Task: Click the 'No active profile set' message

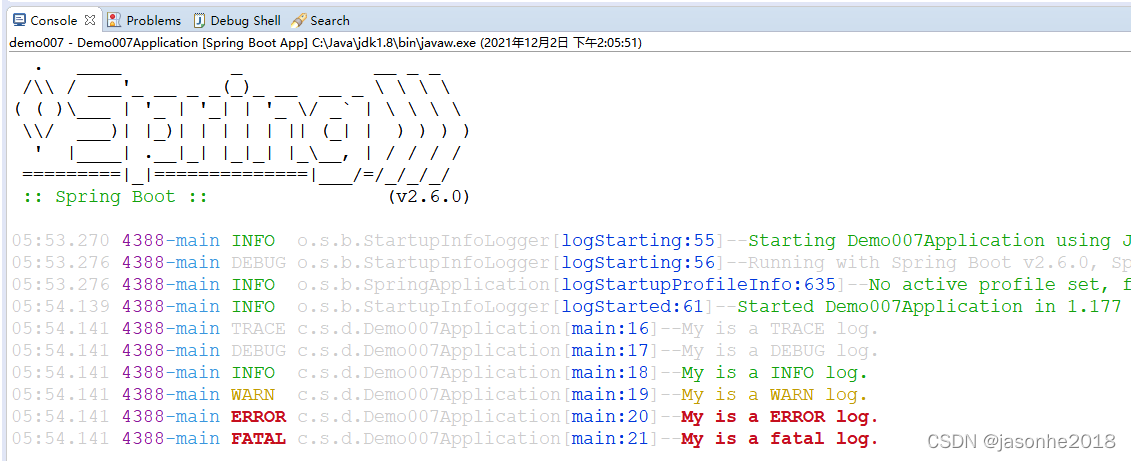Action: tap(984, 285)
